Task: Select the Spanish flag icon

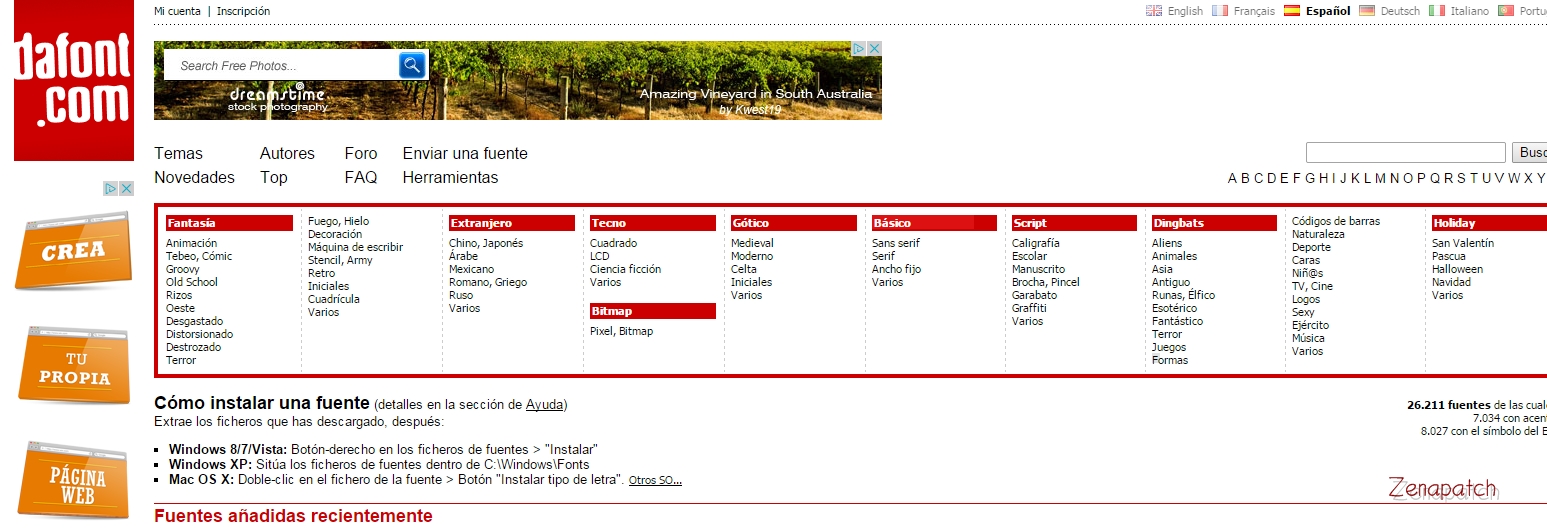Action: [x=1292, y=11]
